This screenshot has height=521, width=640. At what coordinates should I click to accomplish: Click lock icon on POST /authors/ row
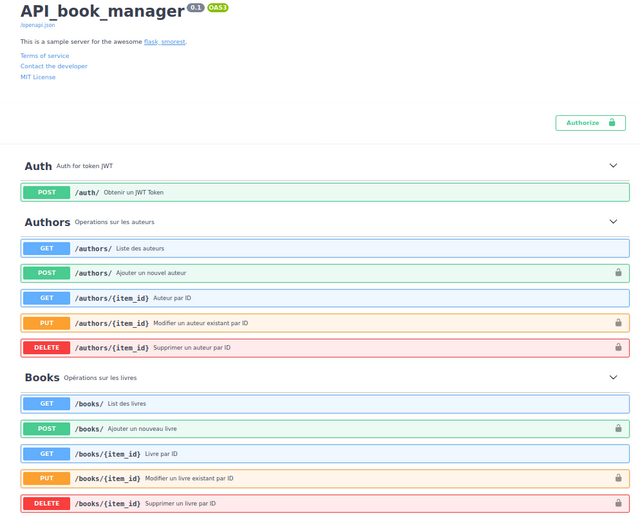click(x=618, y=272)
